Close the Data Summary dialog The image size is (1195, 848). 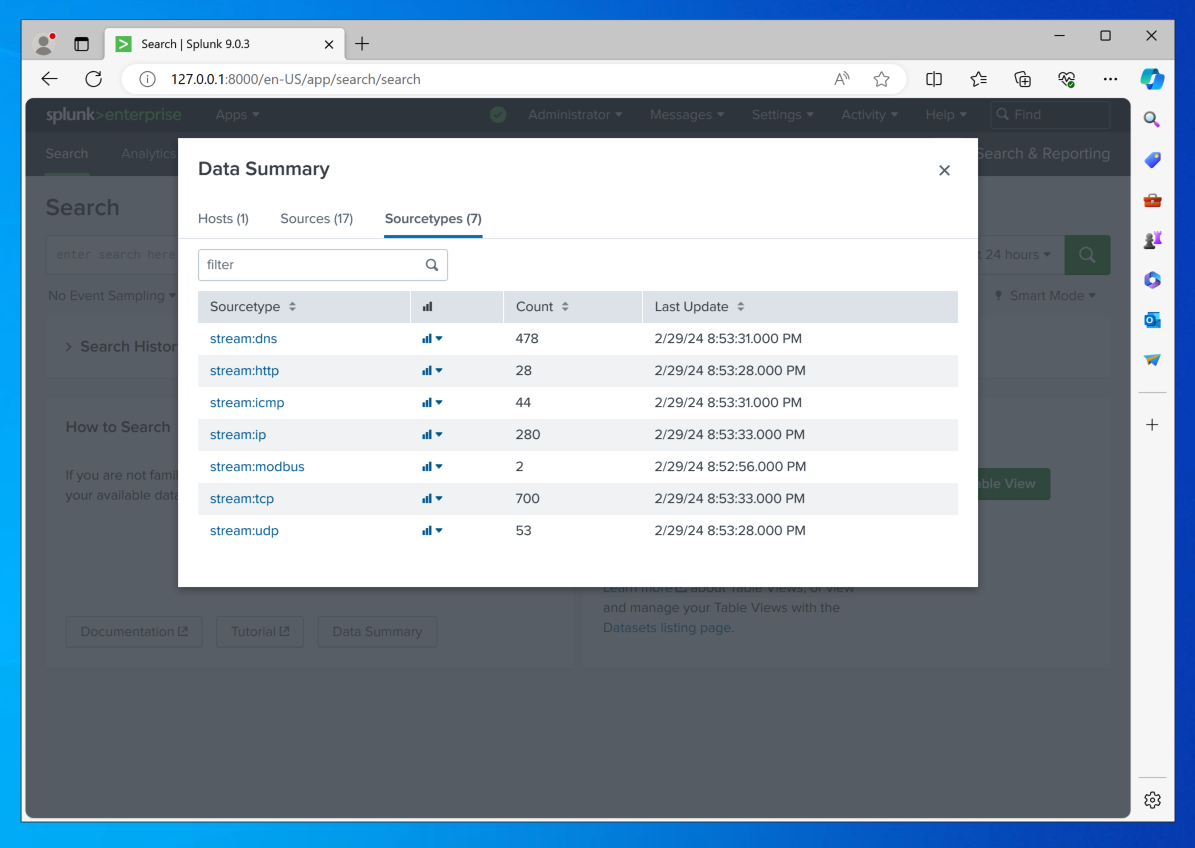click(x=944, y=171)
